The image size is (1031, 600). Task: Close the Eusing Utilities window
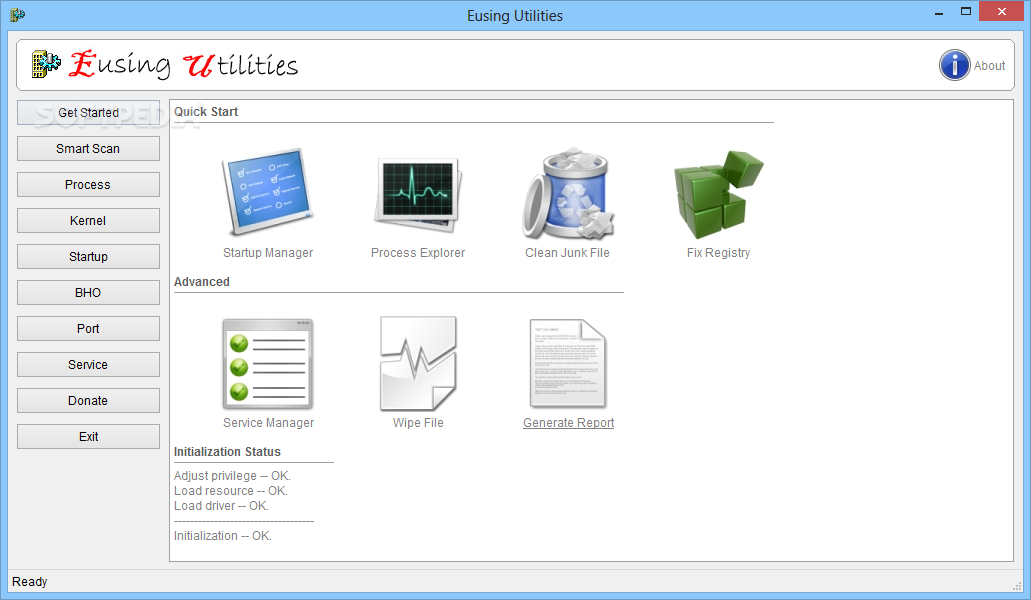[x=1002, y=12]
